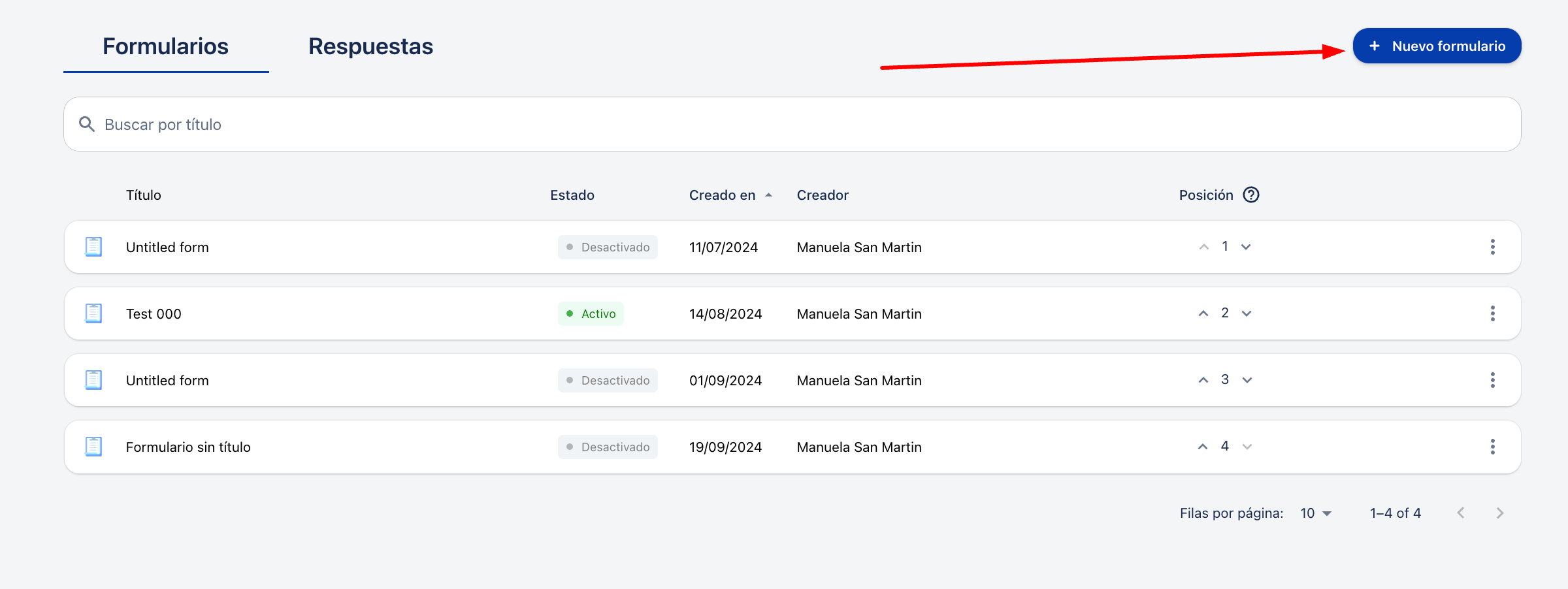Click Manuela San Martin in the 19/09/2024 row
Screen dimensions: 1568x589
(x=859, y=447)
